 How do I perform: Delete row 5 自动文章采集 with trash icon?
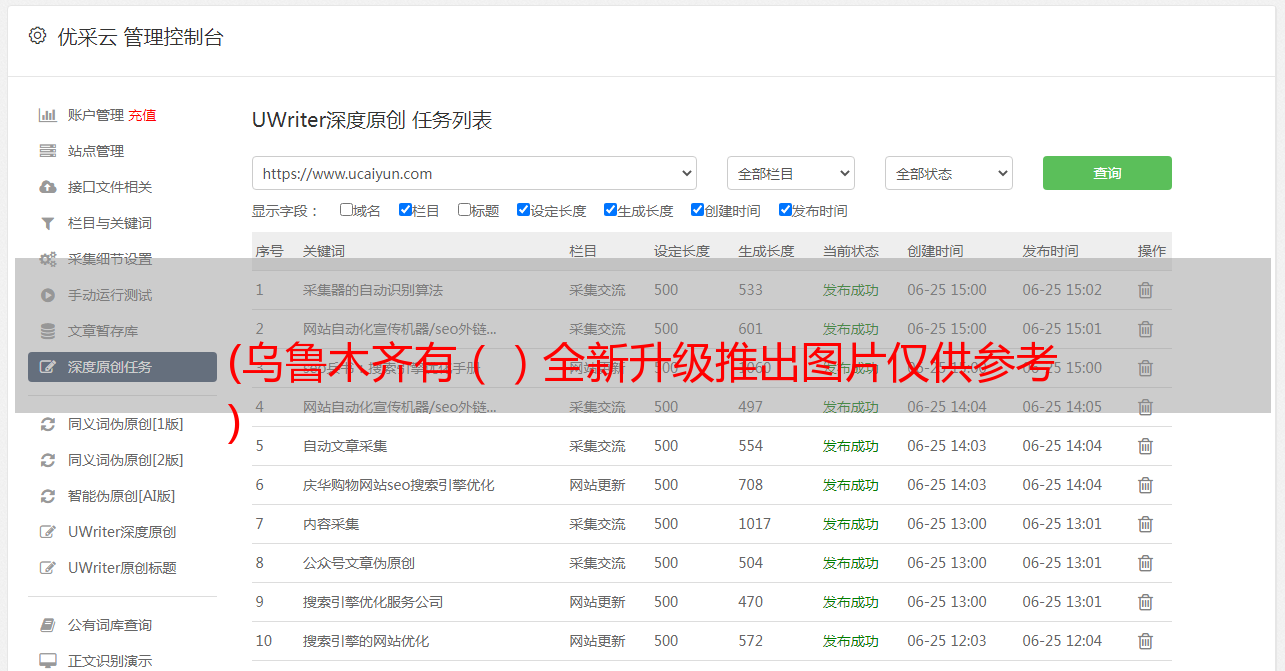[1145, 446]
